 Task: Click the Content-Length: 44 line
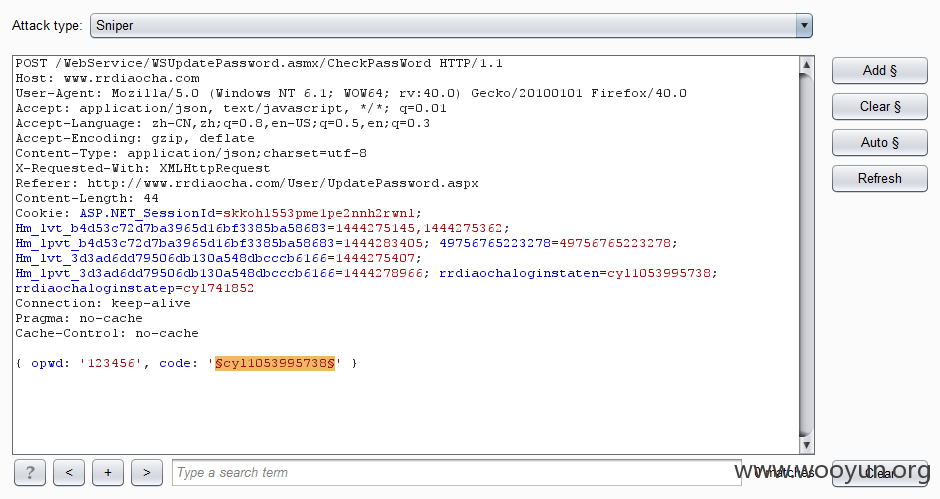pyautogui.click(x=87, y=199)
